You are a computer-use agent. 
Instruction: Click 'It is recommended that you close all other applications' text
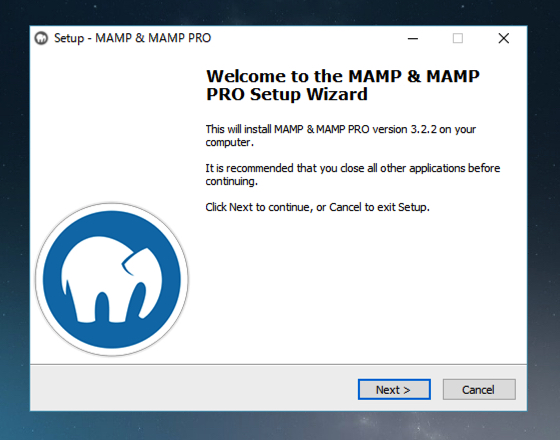click(x=352, y=175)
